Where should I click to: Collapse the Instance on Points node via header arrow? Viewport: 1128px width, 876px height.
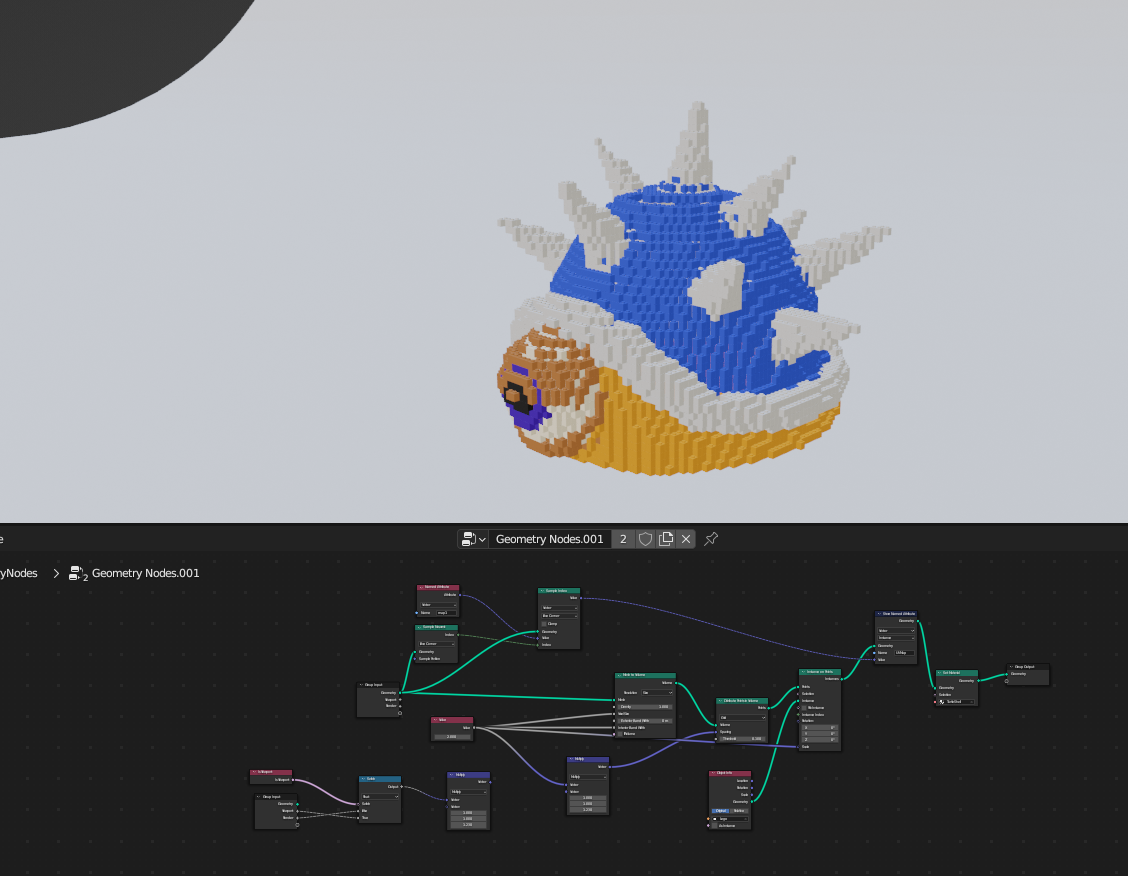coord(803,672)
